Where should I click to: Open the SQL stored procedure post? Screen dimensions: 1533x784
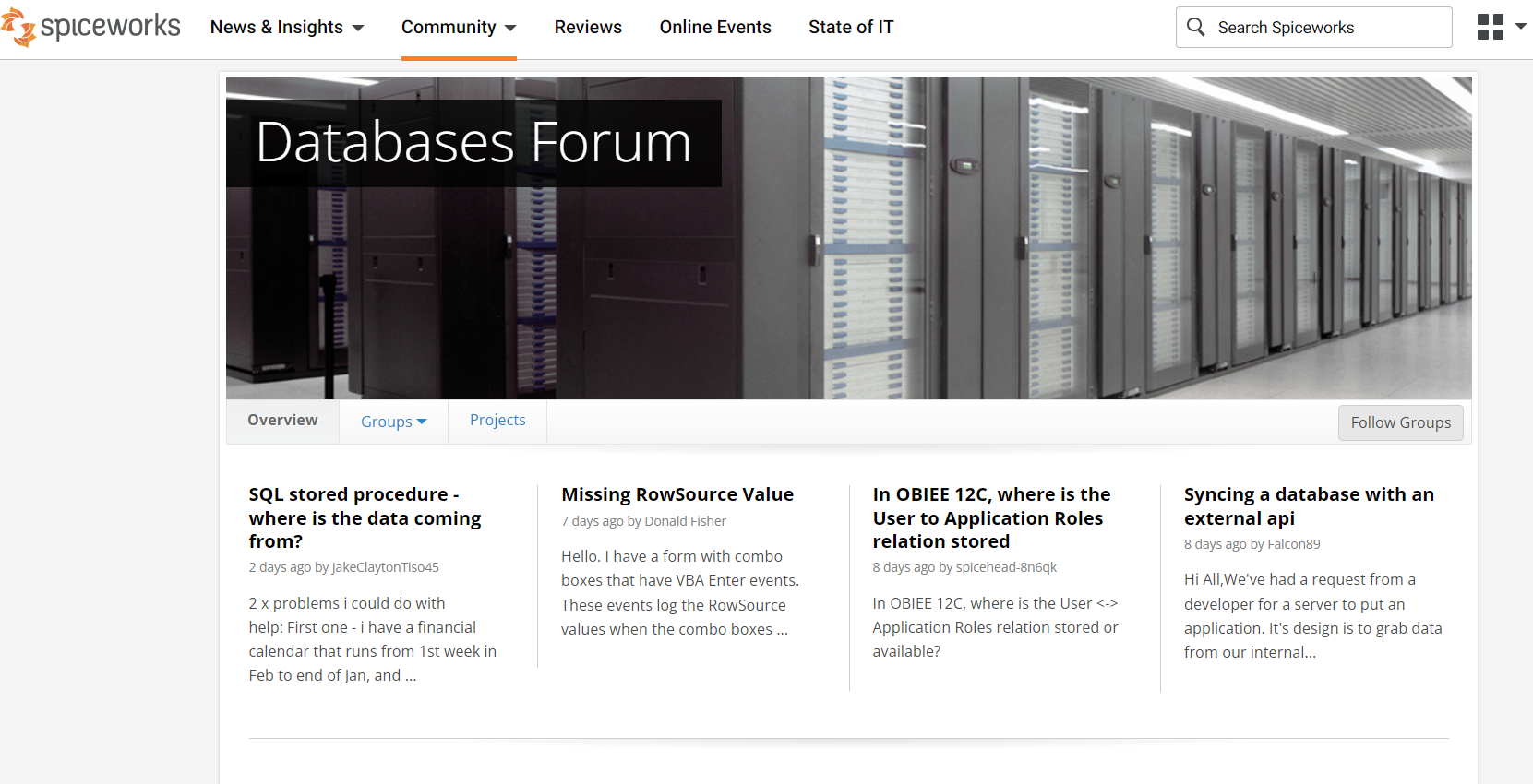click(365, 517)
